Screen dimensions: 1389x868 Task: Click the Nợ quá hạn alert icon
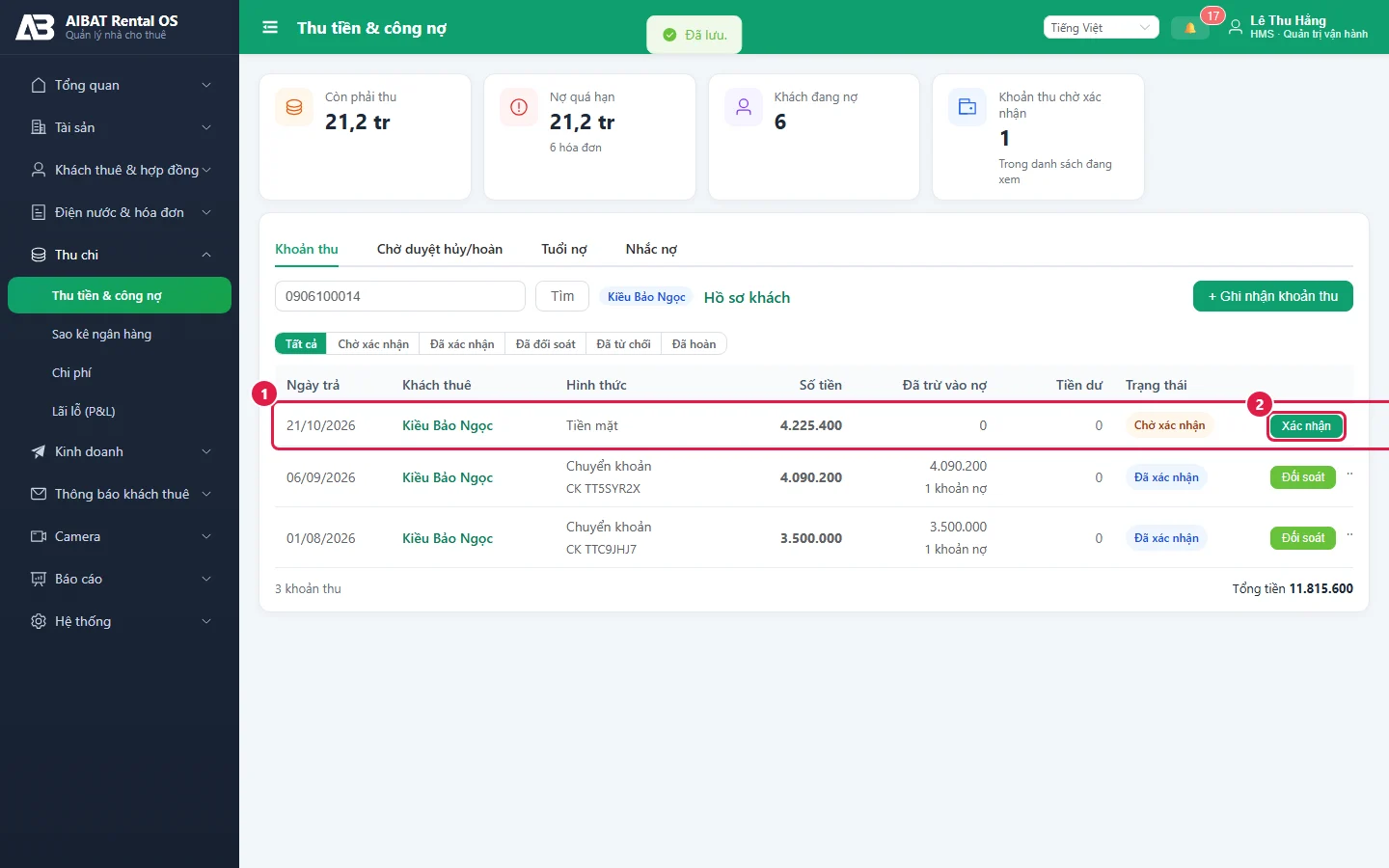click(x=519, y=107)
